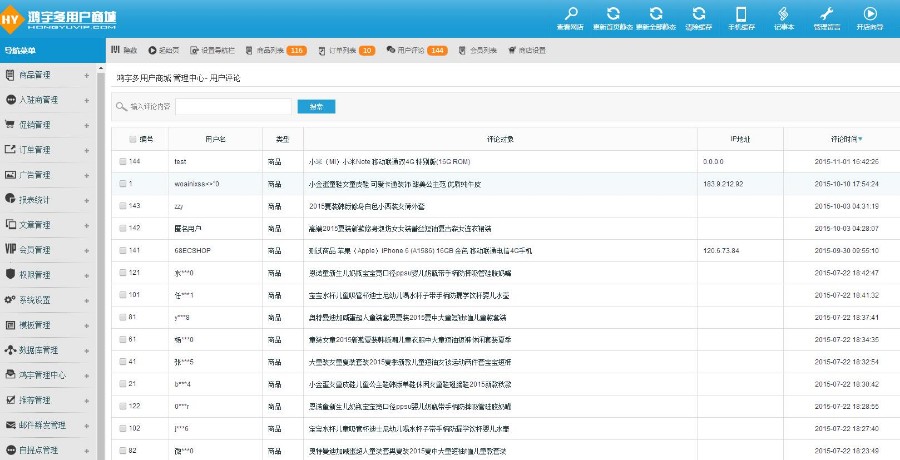
Task: Expand 自提点管理 with its plus sign
Action: point(87,451)
